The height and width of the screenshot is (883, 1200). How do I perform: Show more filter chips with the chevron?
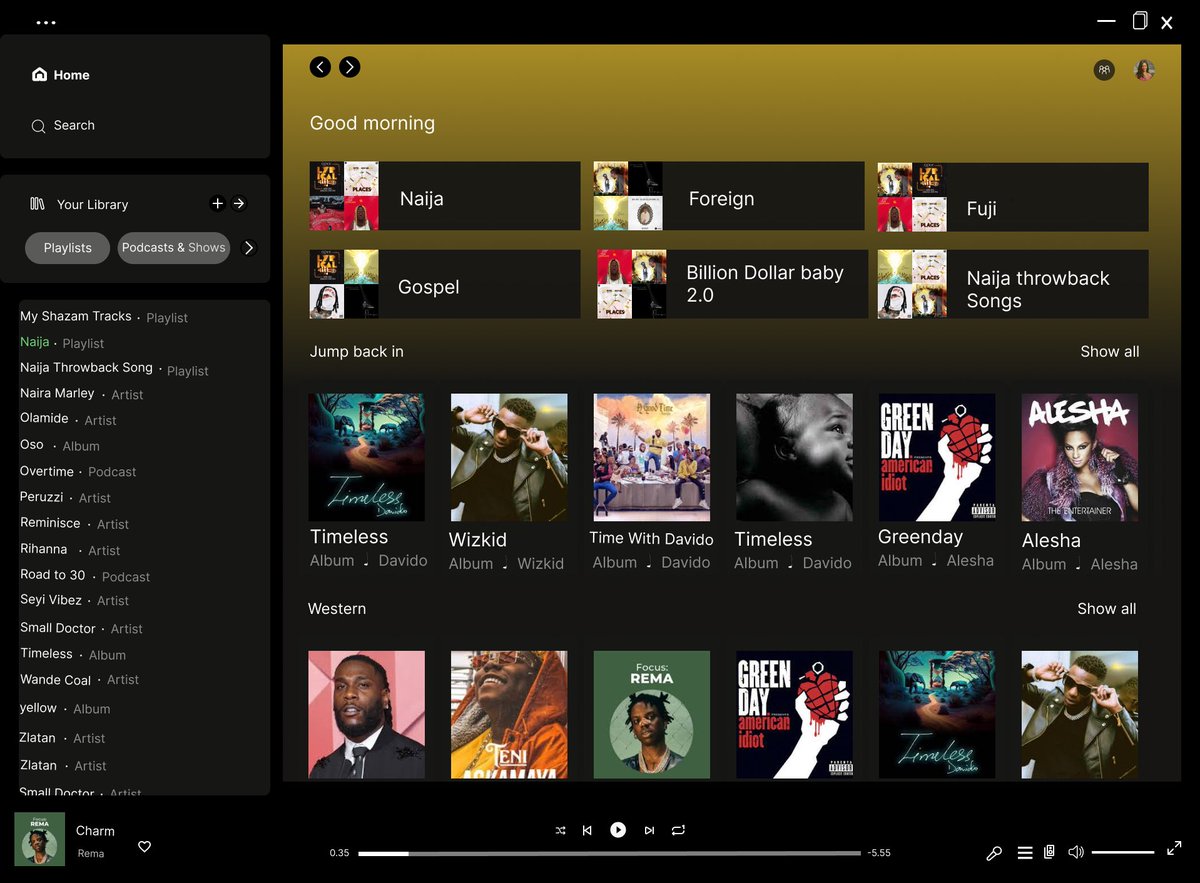click(x=249, y=248)
